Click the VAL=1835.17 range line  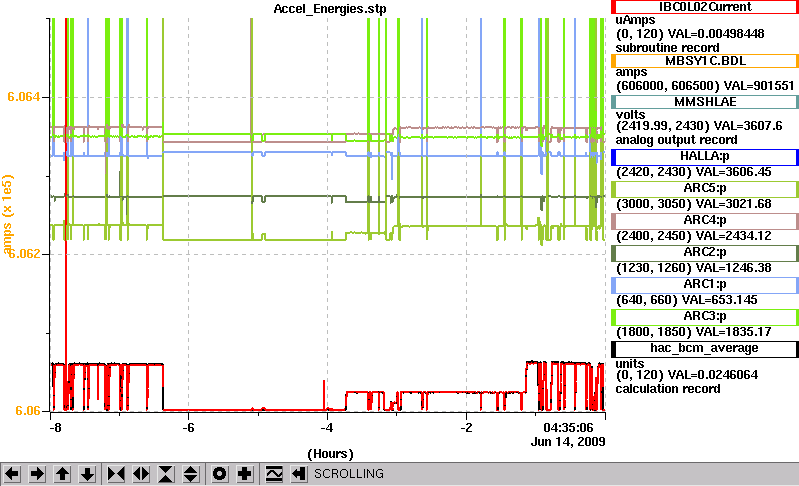(694, 332)
